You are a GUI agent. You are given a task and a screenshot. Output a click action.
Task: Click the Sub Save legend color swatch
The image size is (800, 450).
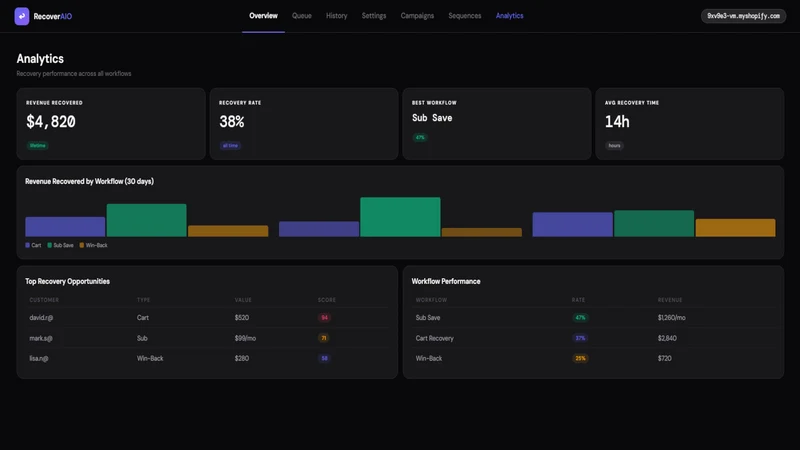pyautogui.click(x=49, y=245)
